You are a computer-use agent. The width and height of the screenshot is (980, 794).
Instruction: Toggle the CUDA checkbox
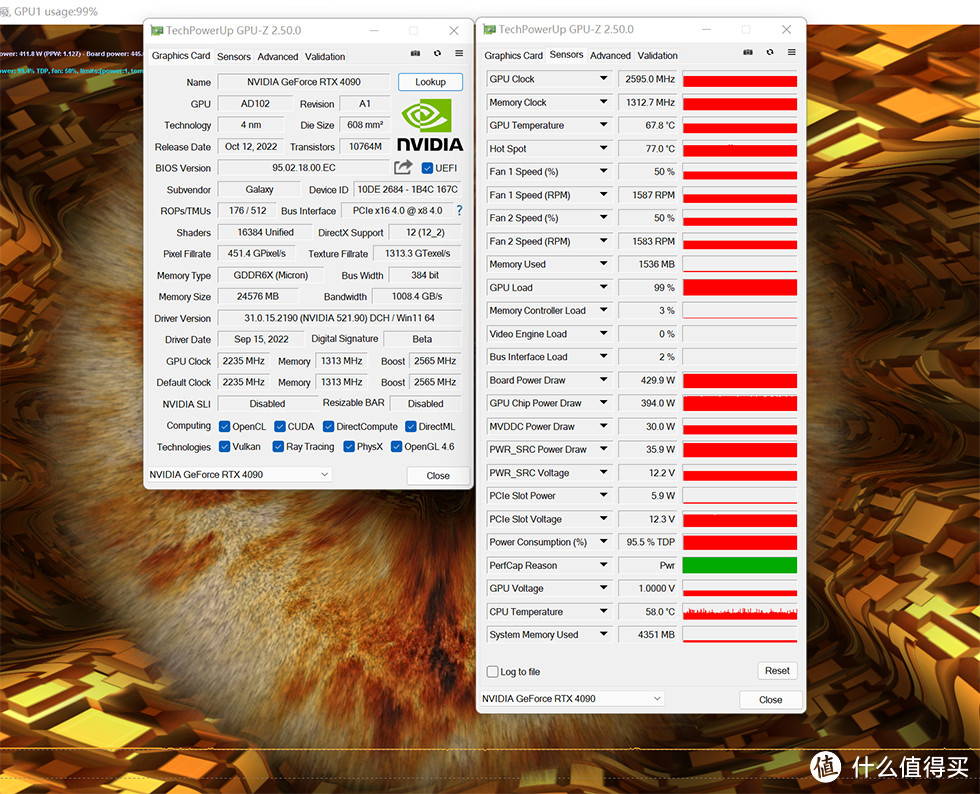coord(280,426)
